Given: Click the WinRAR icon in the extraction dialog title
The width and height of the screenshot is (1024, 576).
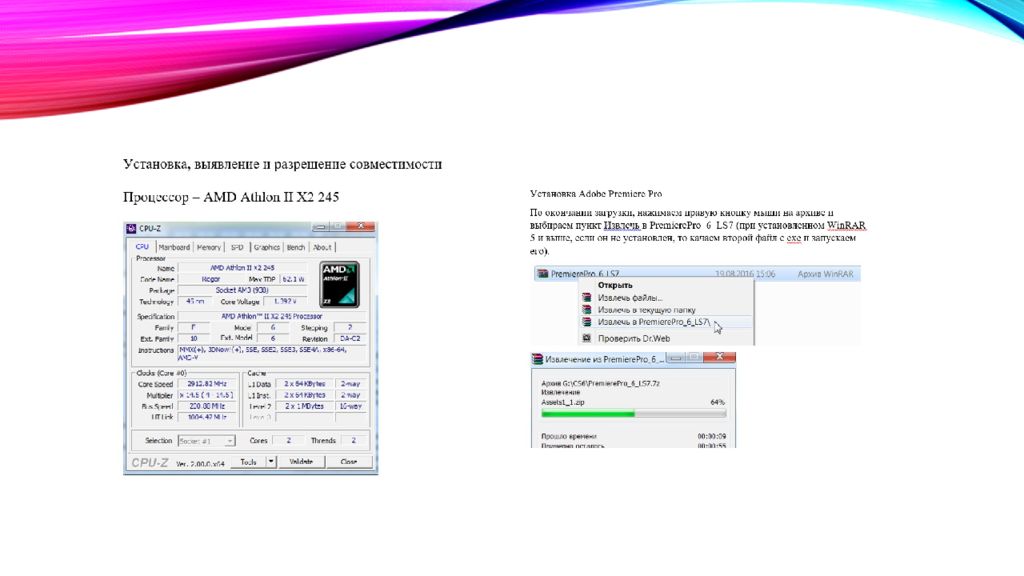Looking at the screenshot, I should (x=538, y=359).
